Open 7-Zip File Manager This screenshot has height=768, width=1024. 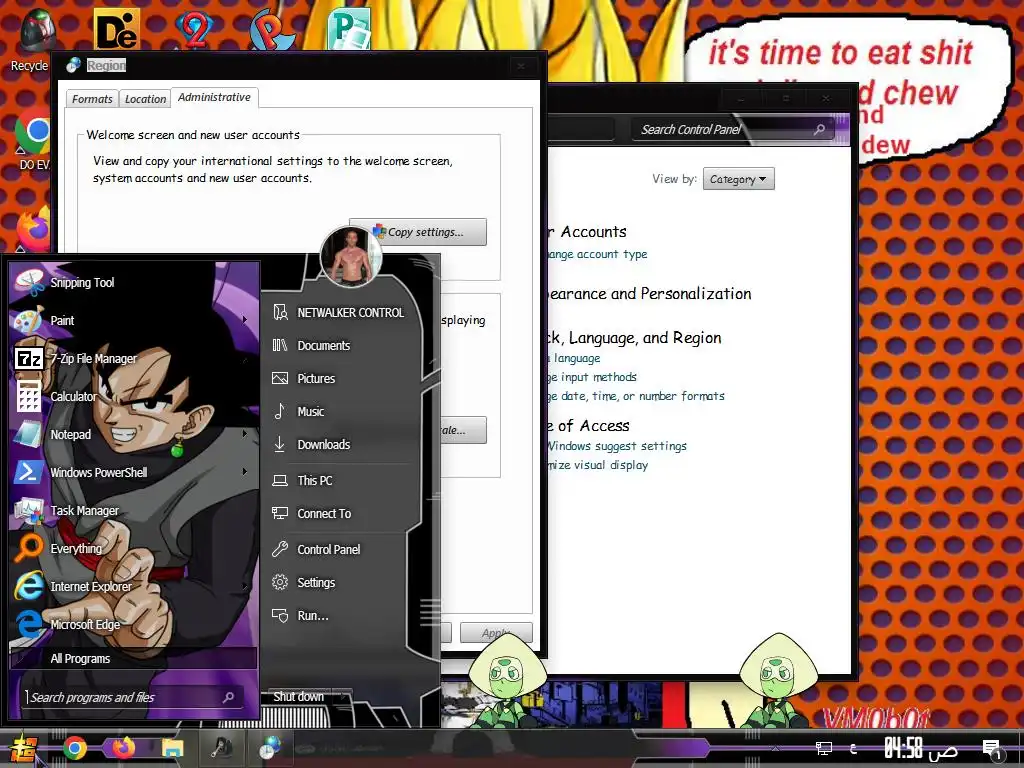[x=134, y=358]
